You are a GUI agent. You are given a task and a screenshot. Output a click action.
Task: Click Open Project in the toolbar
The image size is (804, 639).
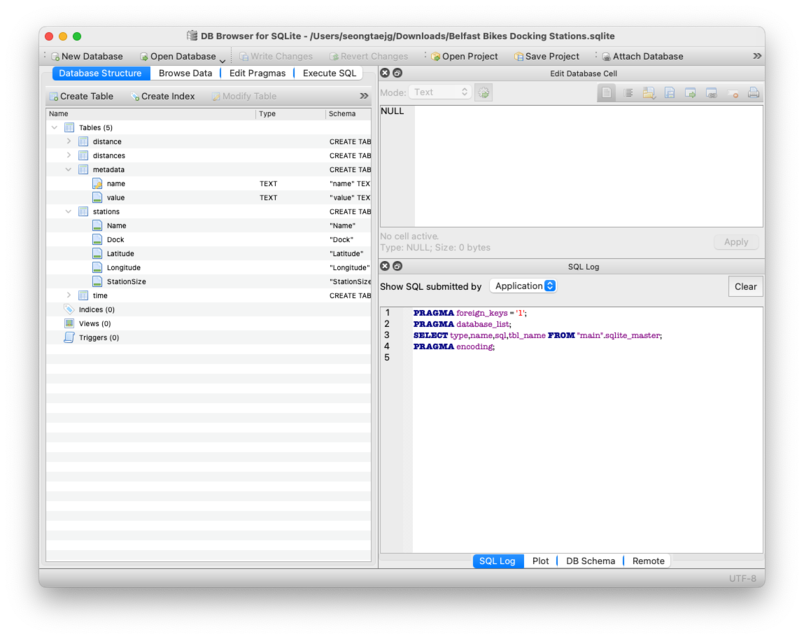[x=464, y=56]
